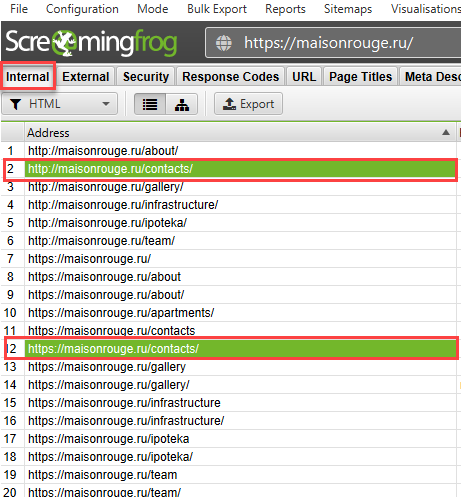Switch to the Page Titles tab

360,77
